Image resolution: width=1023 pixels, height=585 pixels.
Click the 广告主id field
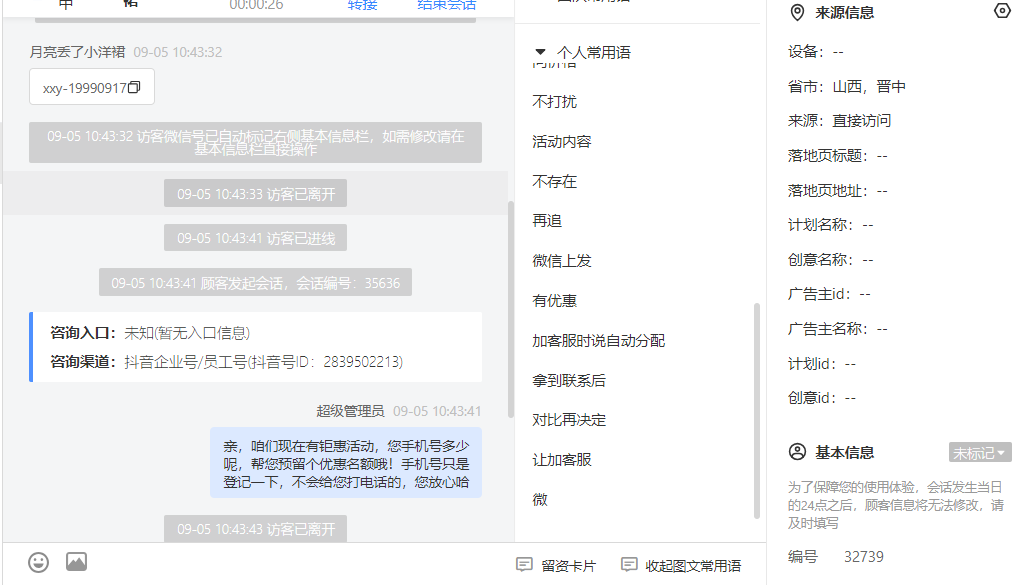coord(829,294)
